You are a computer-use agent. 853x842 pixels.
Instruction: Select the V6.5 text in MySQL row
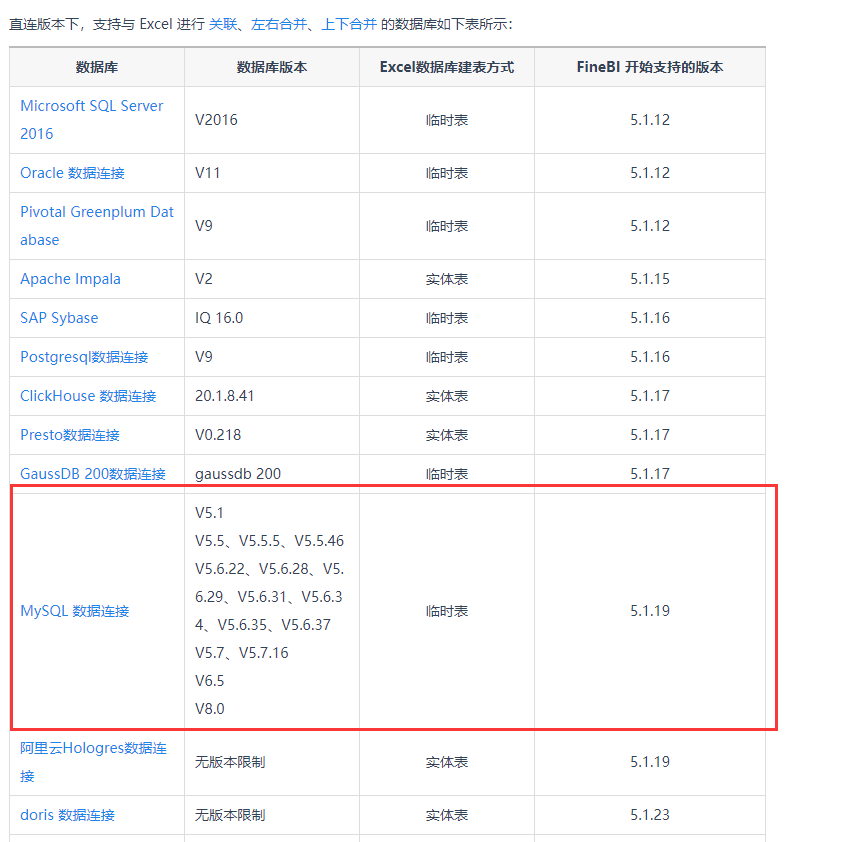click(209, 680)
